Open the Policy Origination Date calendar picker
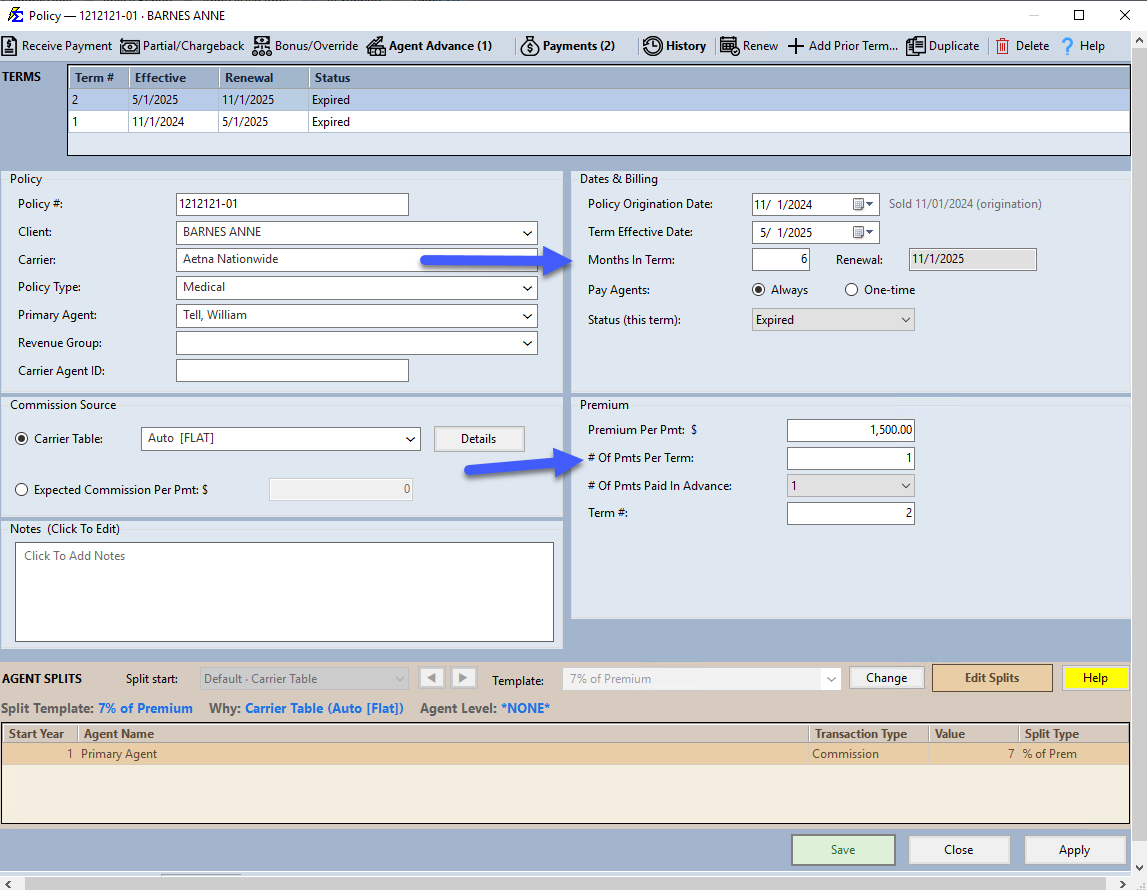The image size is (1147, 890). pyautogui.click(x=863, y=205)
